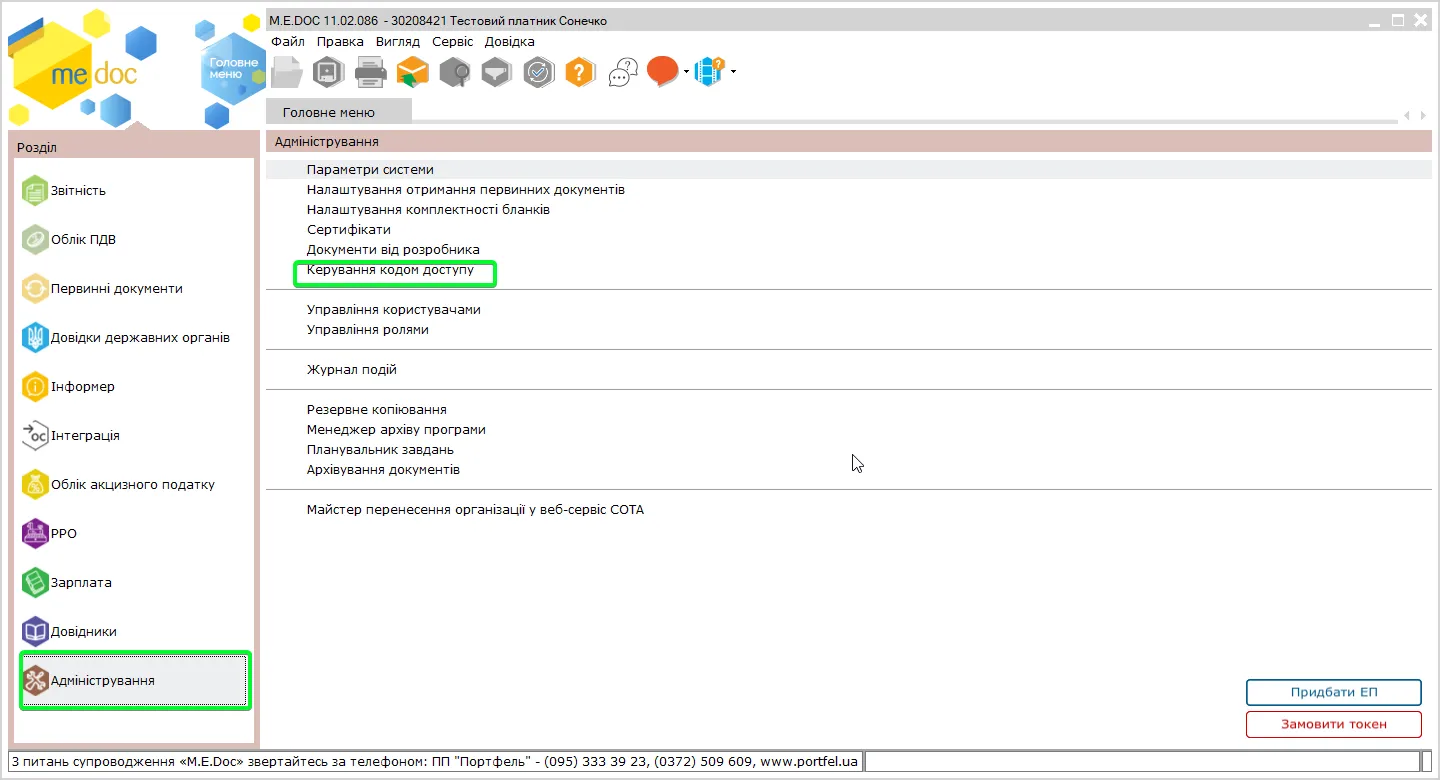The height and width of the screenshot is (780, 1440).
Task: Open Резервне копіювання
Action: click(x=376, y=410)
